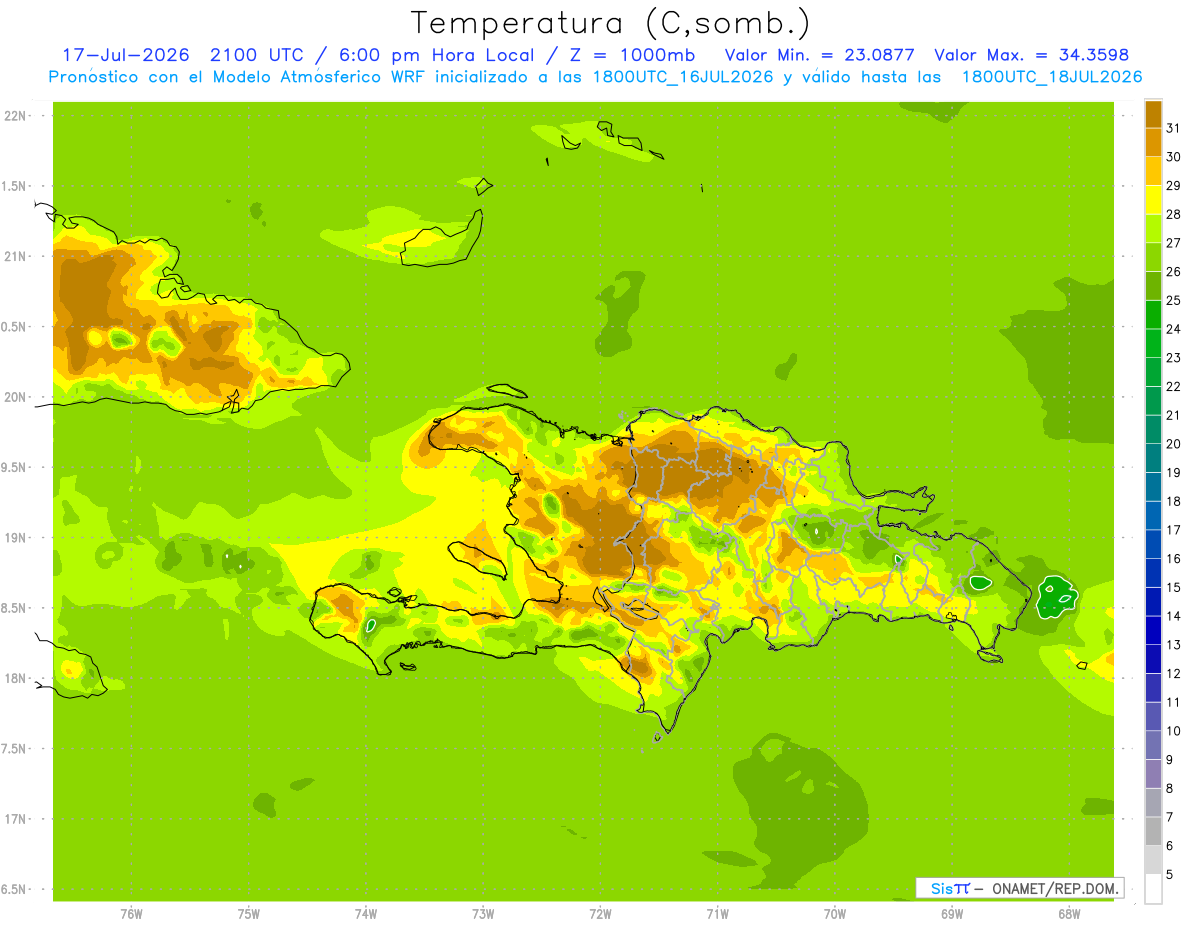
Task: Click the 73W longitude label
Action: point(483,913)
